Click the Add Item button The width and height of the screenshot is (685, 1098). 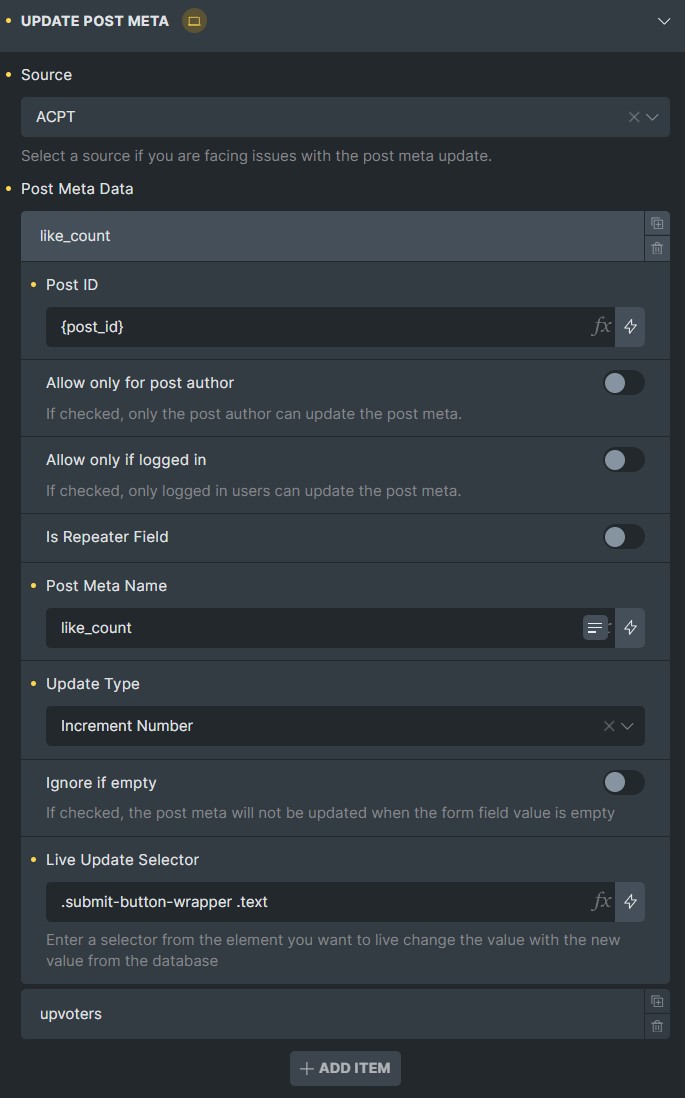coord(345,1068)
